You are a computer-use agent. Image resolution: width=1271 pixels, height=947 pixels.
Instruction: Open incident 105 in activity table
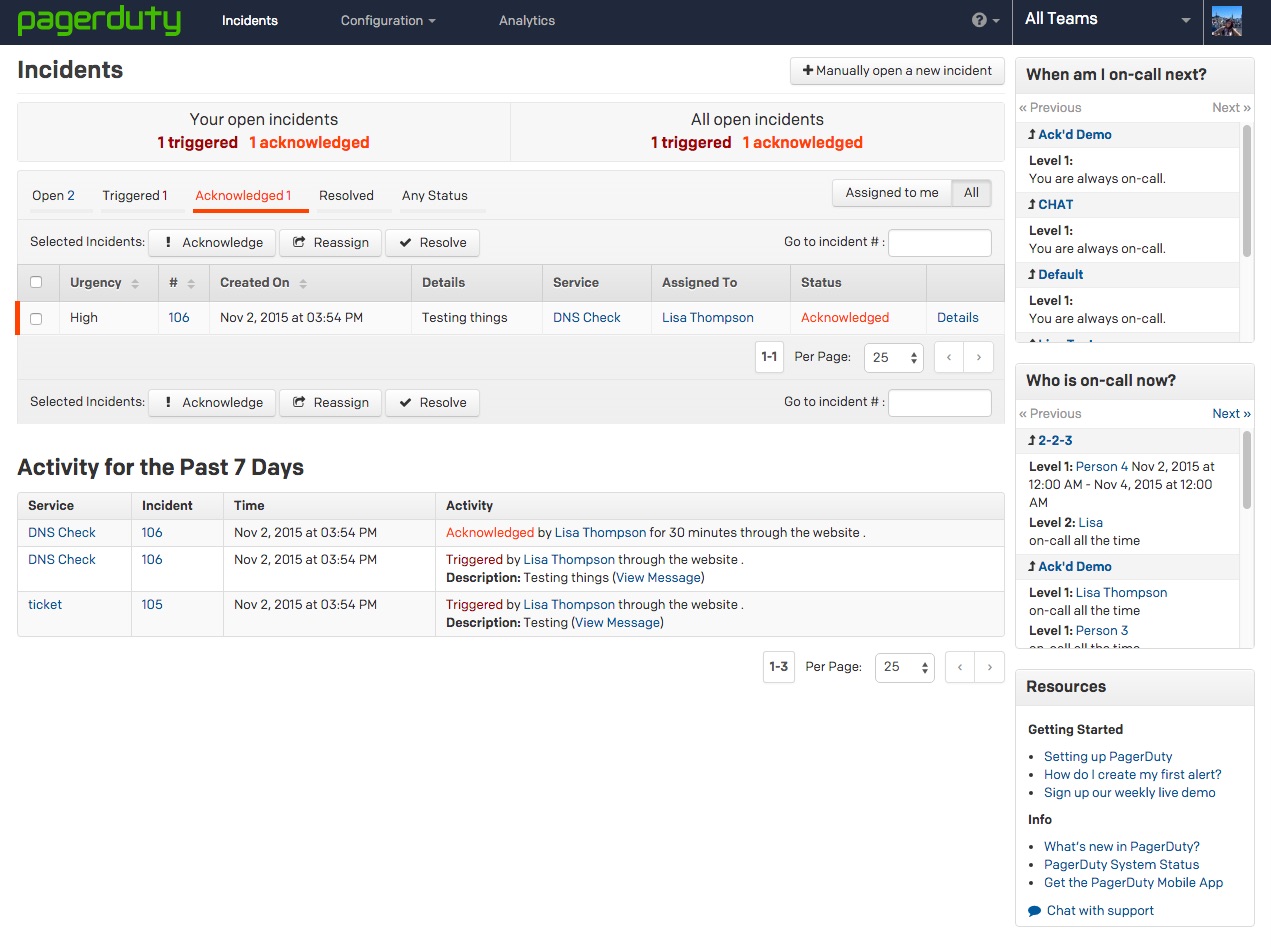click(x=152, y=605)
